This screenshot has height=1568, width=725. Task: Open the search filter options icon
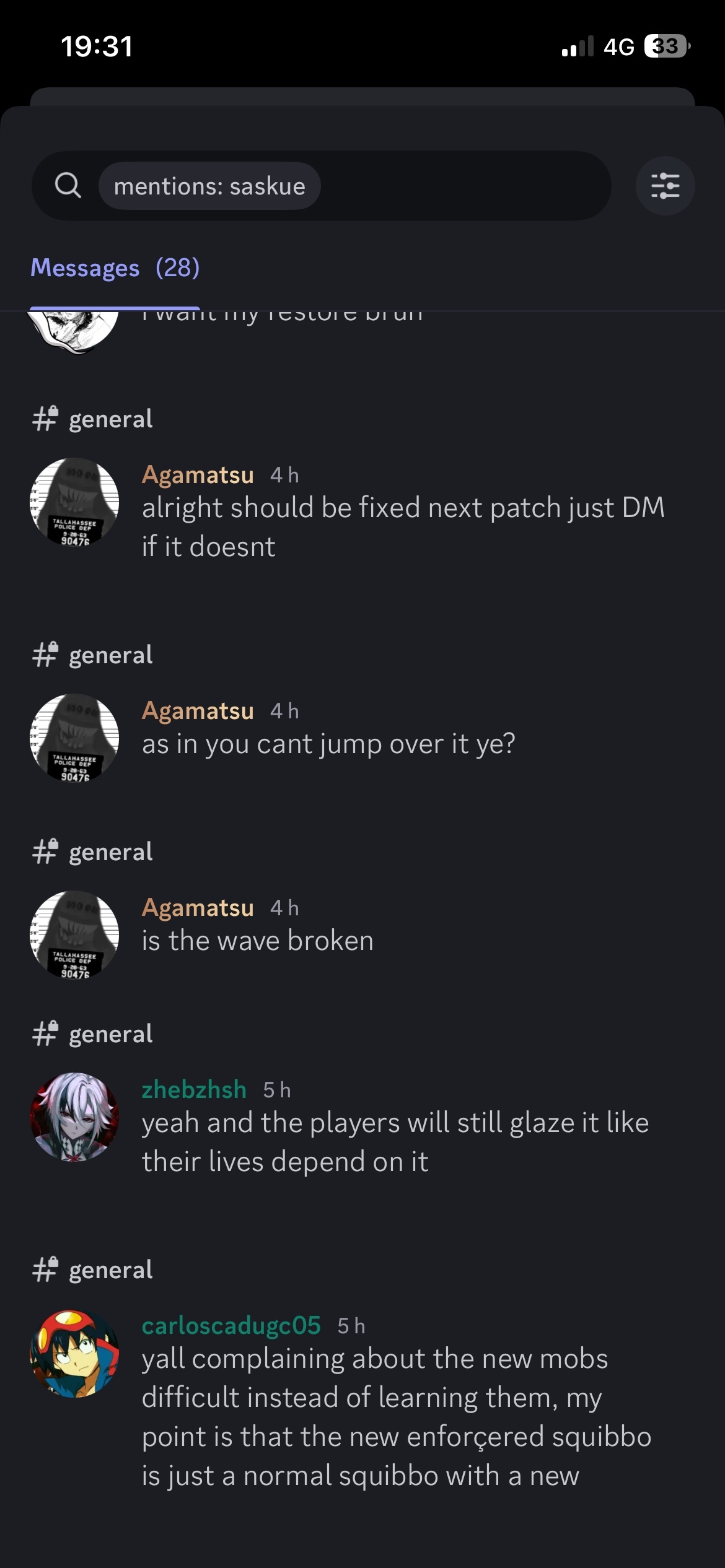tap(665, 186)
